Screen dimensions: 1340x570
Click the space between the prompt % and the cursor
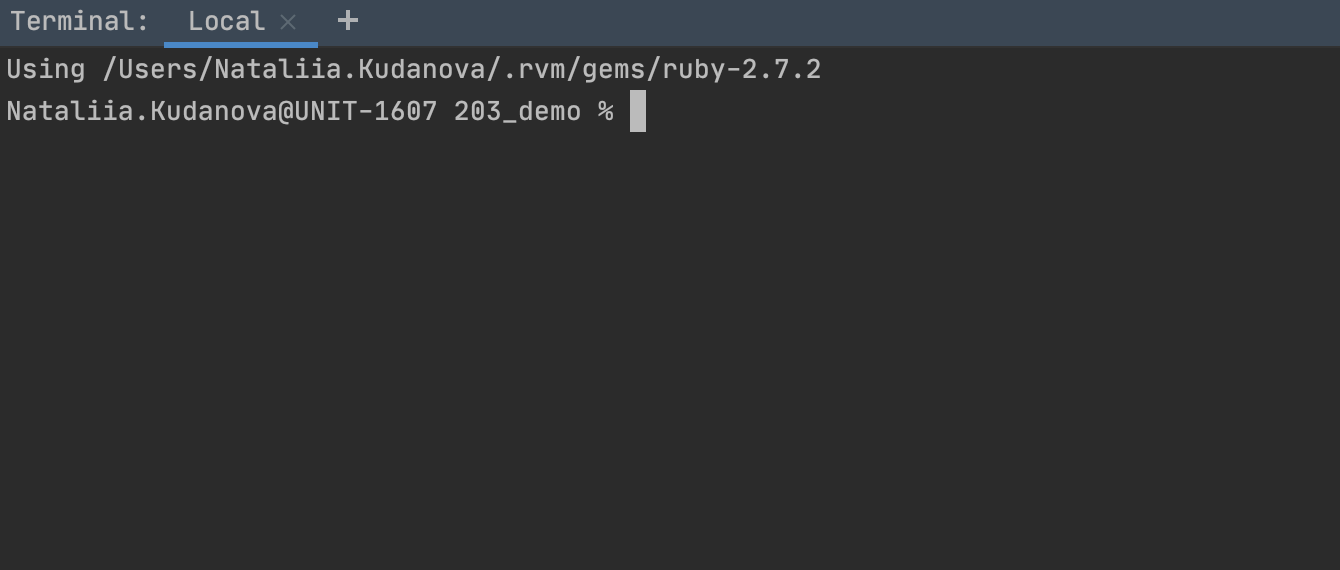(622, 111)
